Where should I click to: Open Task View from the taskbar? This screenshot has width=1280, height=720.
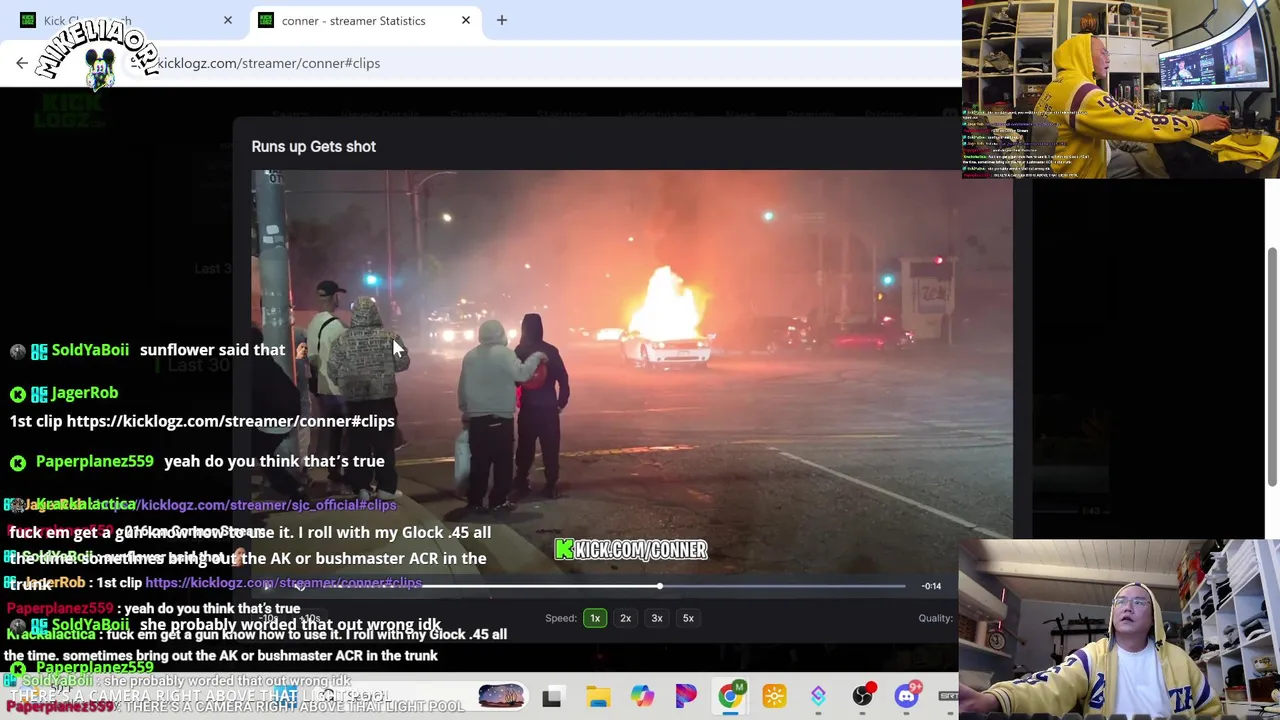(x=551, y=697)
